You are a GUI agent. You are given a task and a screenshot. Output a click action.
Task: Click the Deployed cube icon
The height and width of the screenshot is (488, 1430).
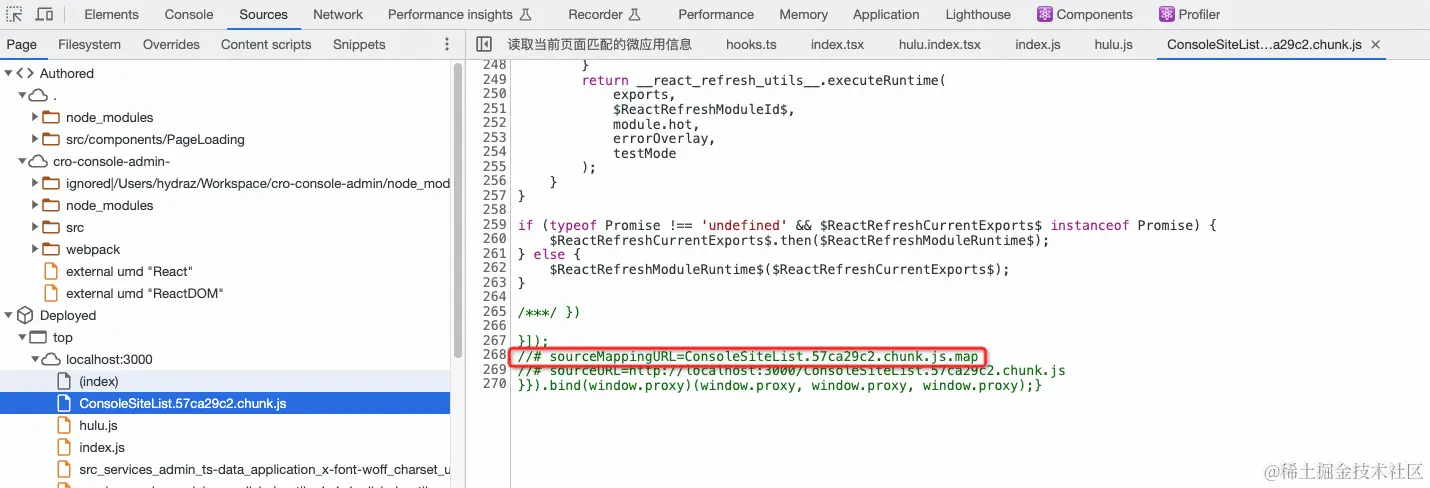tap(26, 315)
